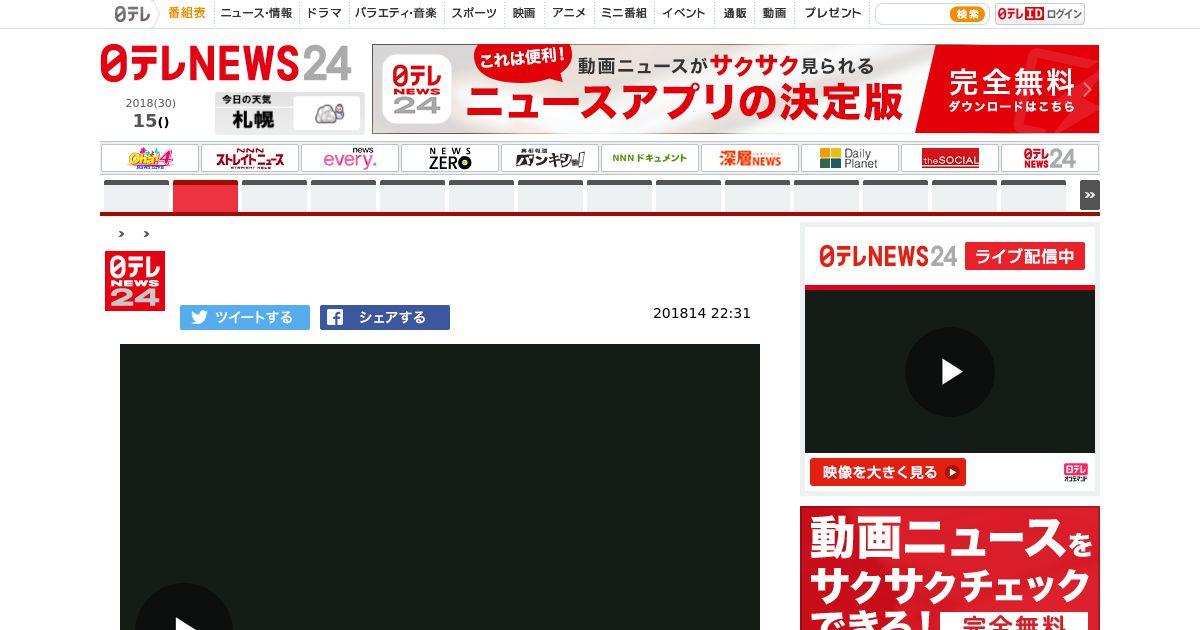Open ミニ番組 menu item

point(624,13)
